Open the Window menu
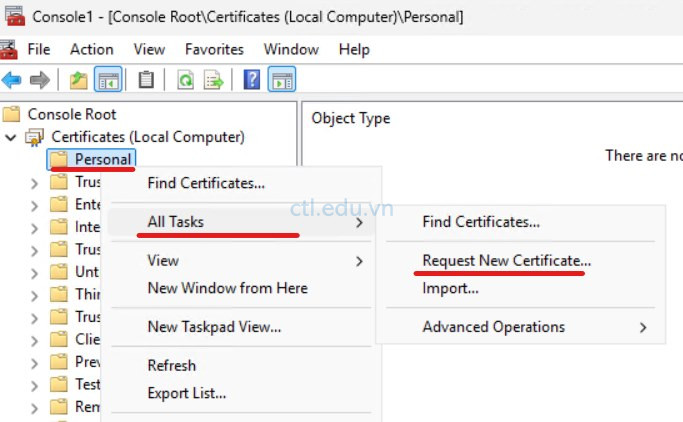Screen dimensions: 683x422 click(291, 49)
